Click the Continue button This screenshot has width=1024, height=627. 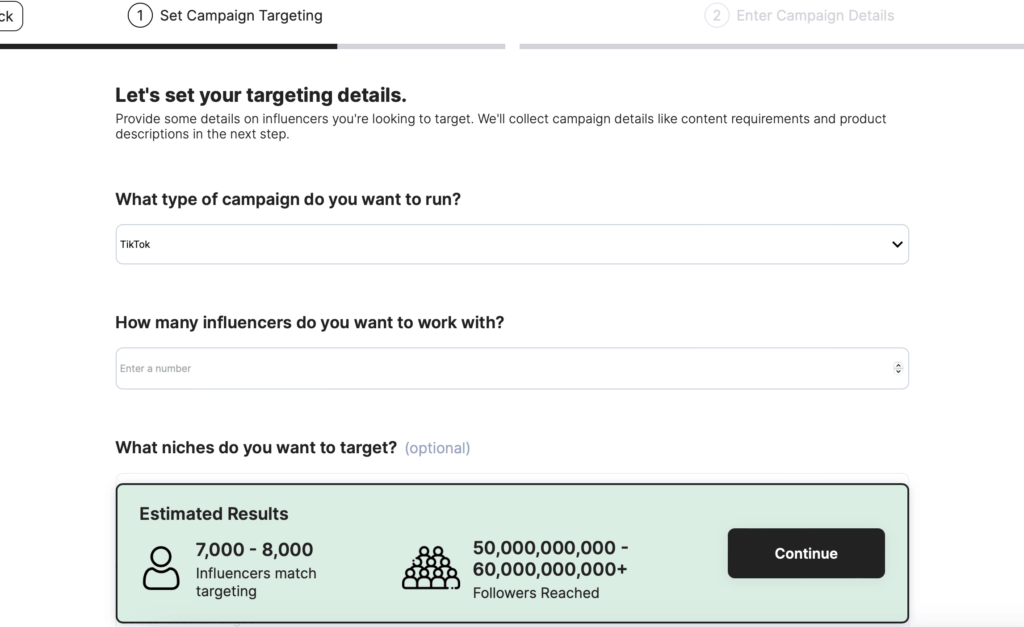pyautogui.click(x=806, y=553)
